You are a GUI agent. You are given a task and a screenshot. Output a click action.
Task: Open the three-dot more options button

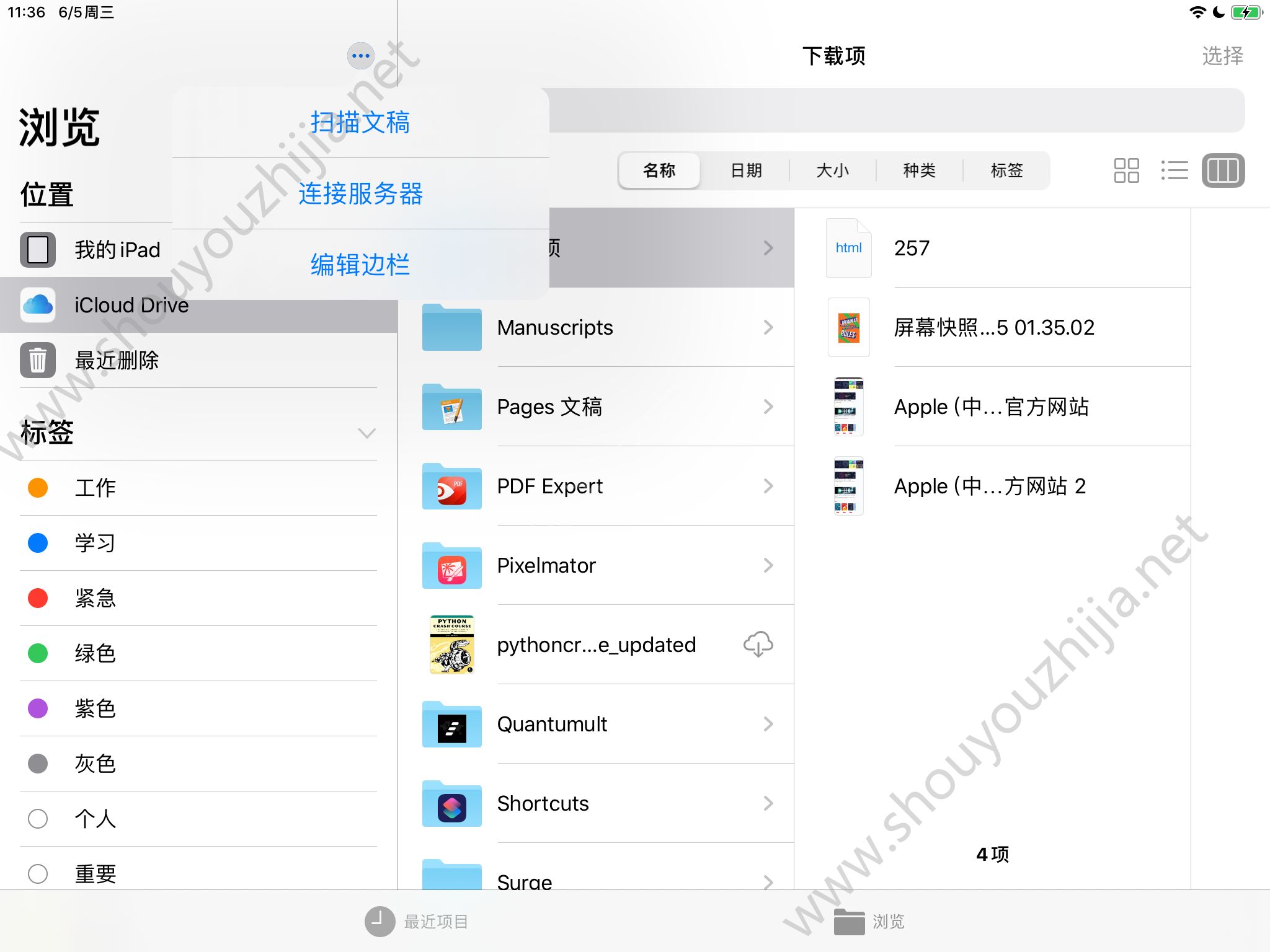[360, 56]
